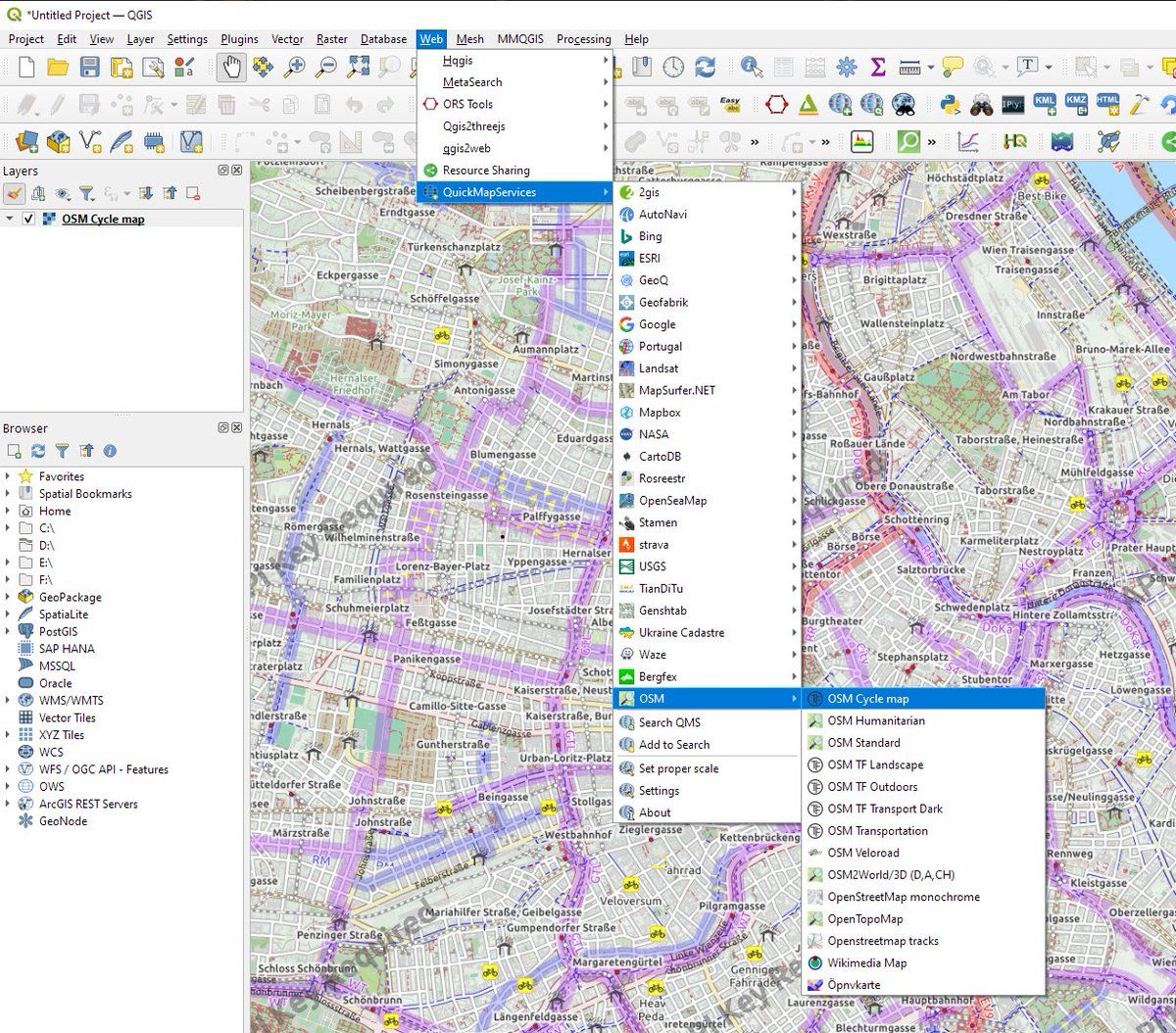
Task: Click the Zoom Full extent icon
Action: click(359, 67)
